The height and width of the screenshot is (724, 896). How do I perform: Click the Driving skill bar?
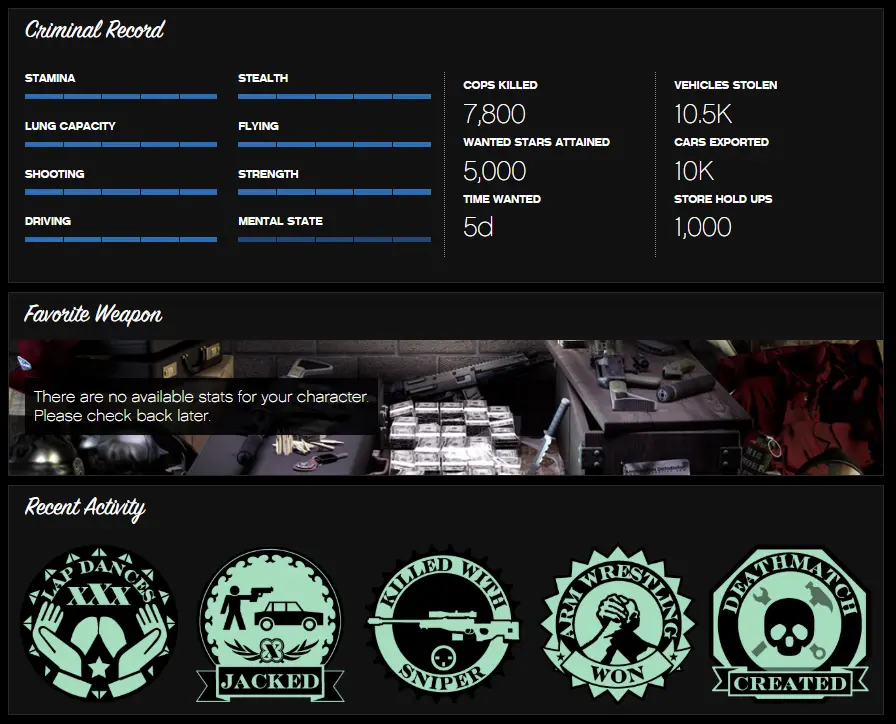[121, 239]
